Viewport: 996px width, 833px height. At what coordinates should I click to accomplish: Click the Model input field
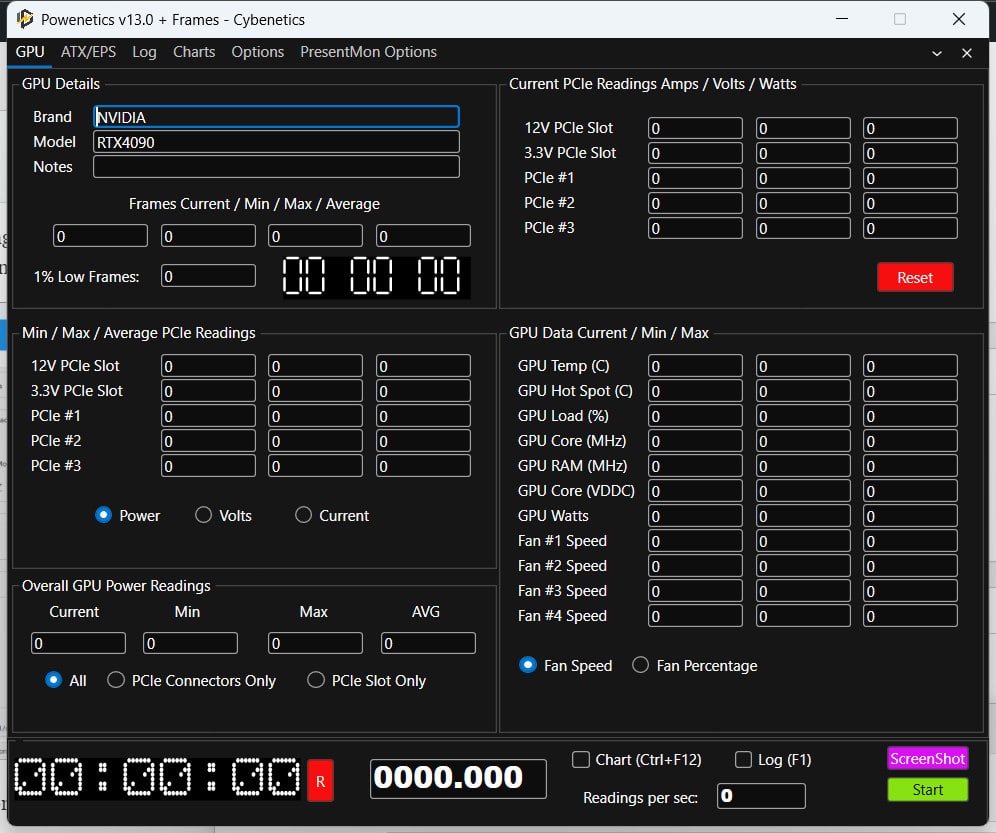276,142
